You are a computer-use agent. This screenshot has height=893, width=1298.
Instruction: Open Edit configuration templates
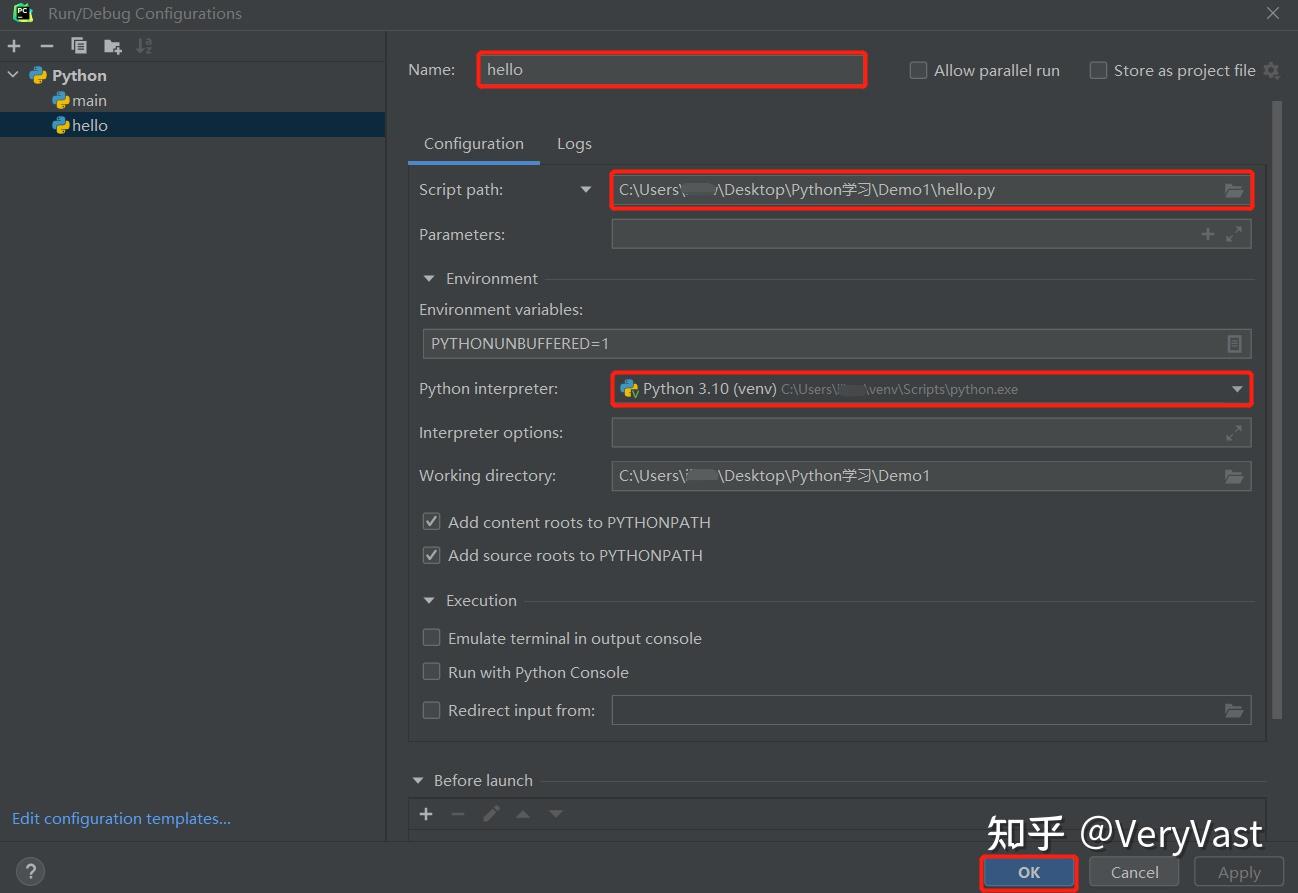click(120, 818)
